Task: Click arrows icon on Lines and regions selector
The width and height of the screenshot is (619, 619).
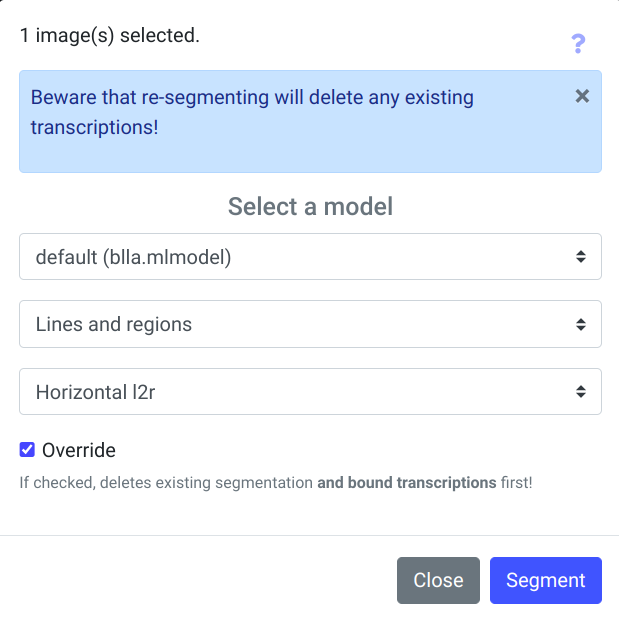Action: point(581,324)
